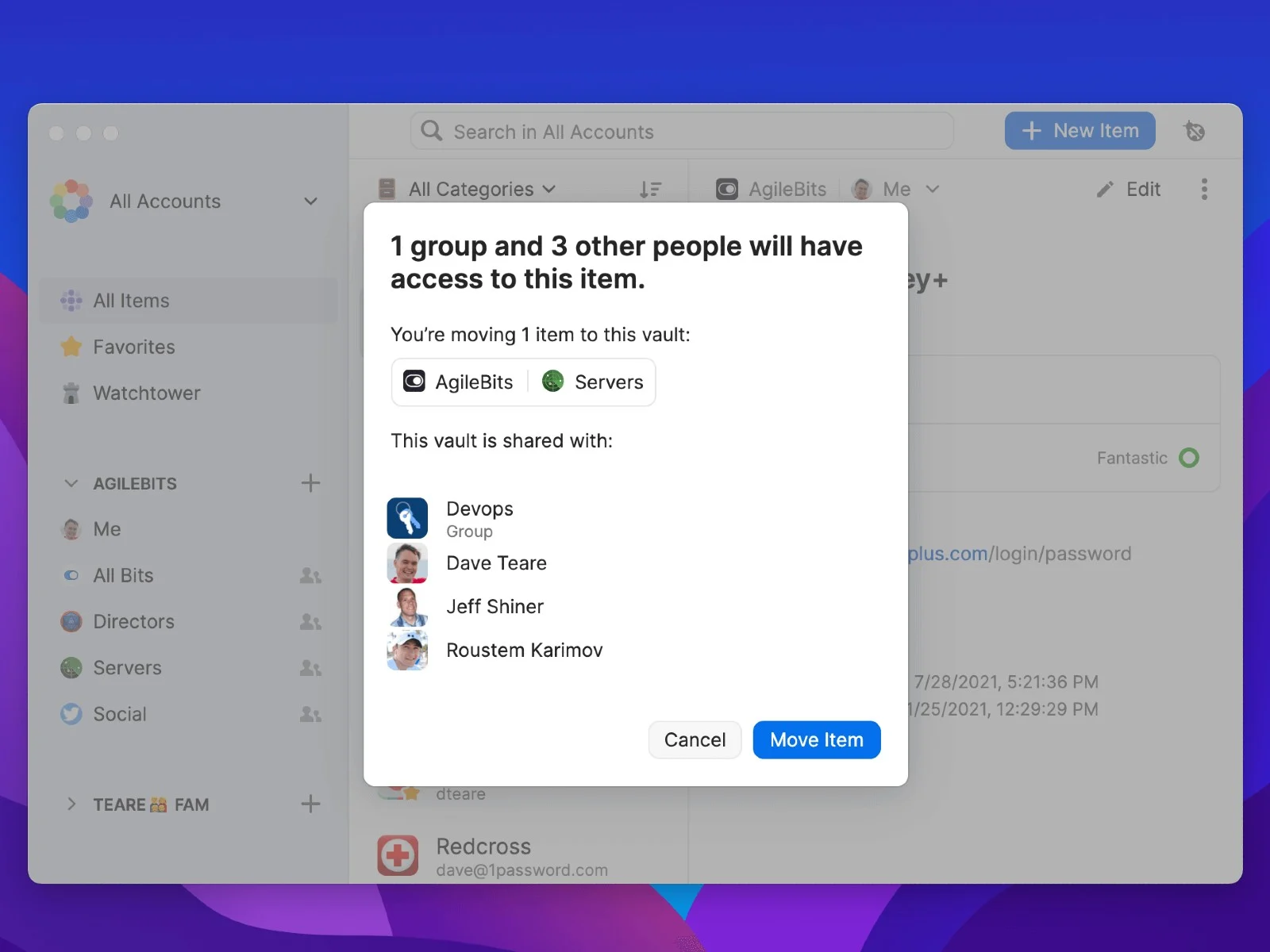Click the privacy shield icon top right
Screen dimensions: 1270x952
click(1195, 131)
